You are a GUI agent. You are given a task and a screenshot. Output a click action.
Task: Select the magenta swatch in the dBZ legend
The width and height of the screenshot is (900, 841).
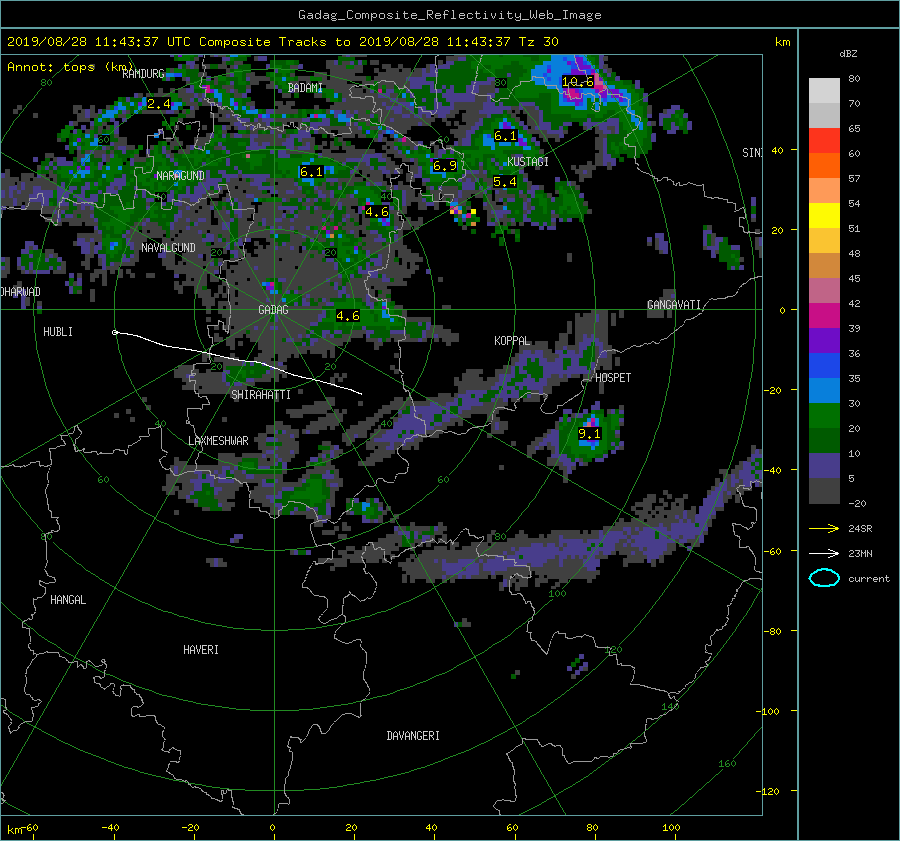tap(824, 315)
